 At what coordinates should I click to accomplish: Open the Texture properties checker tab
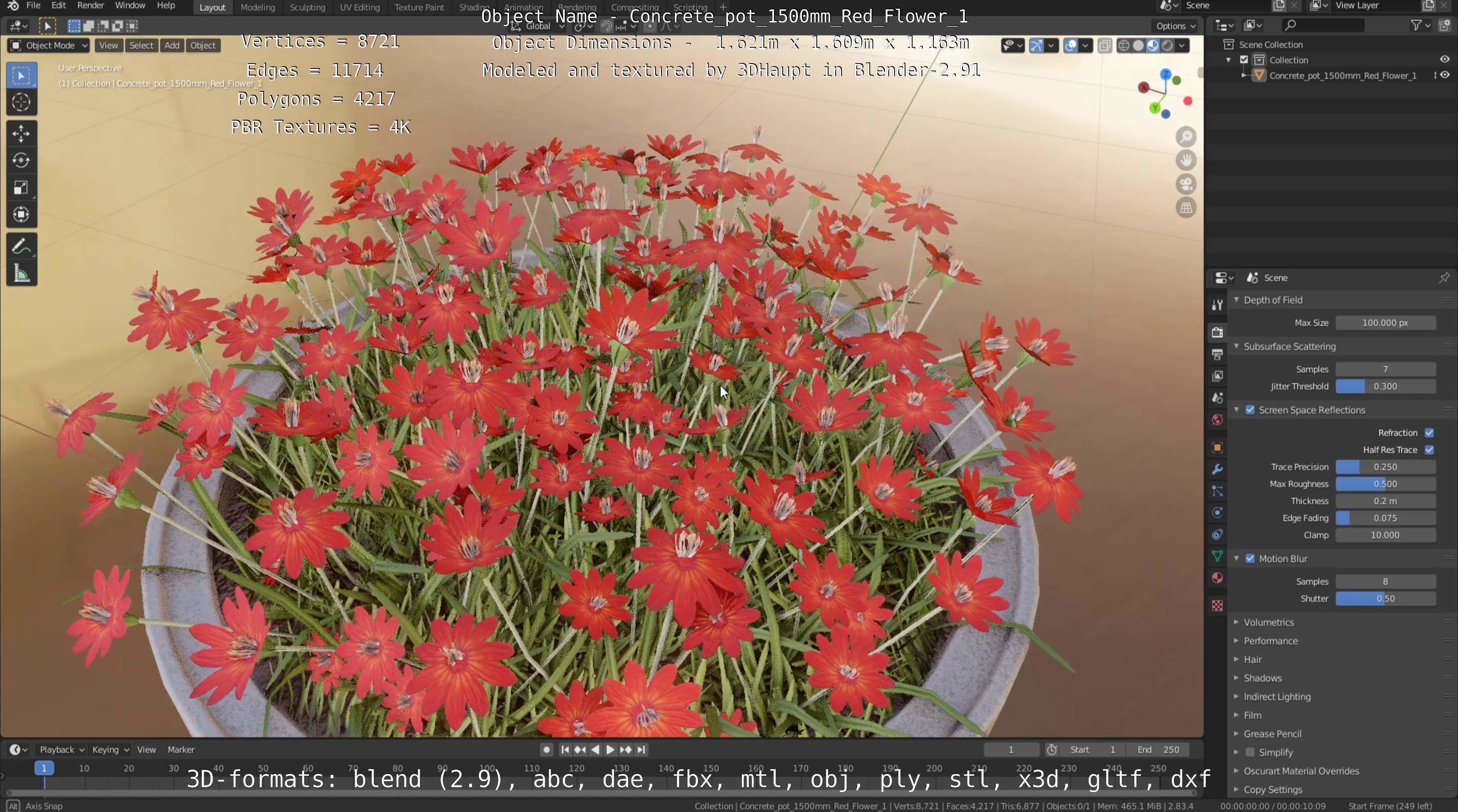1218,605
